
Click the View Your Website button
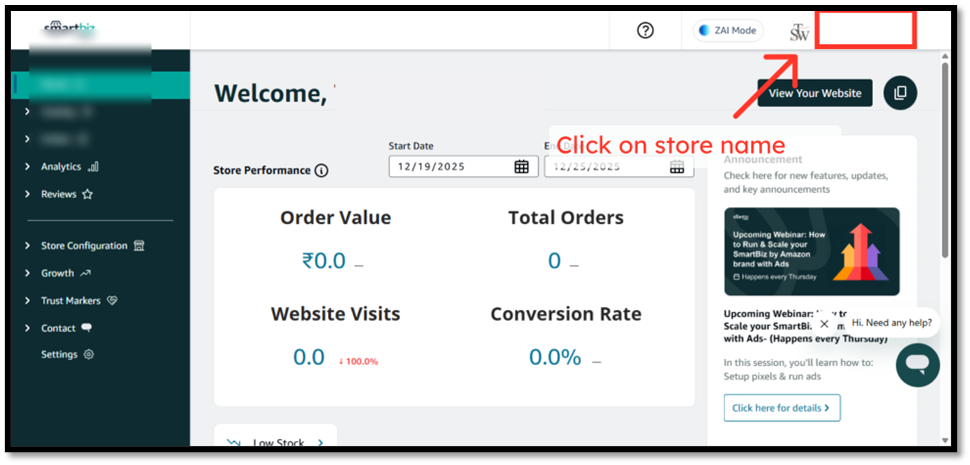(814, 93)
